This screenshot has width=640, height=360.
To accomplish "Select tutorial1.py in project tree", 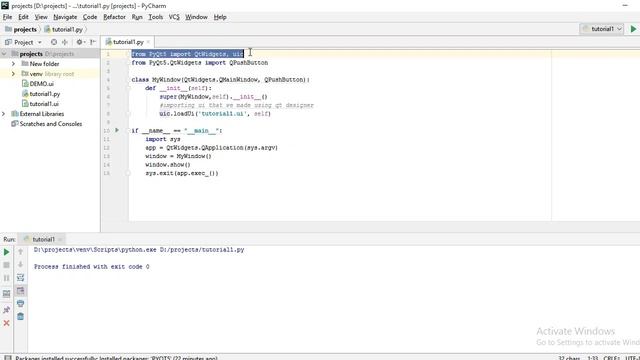I will click(x=41, y=94).
